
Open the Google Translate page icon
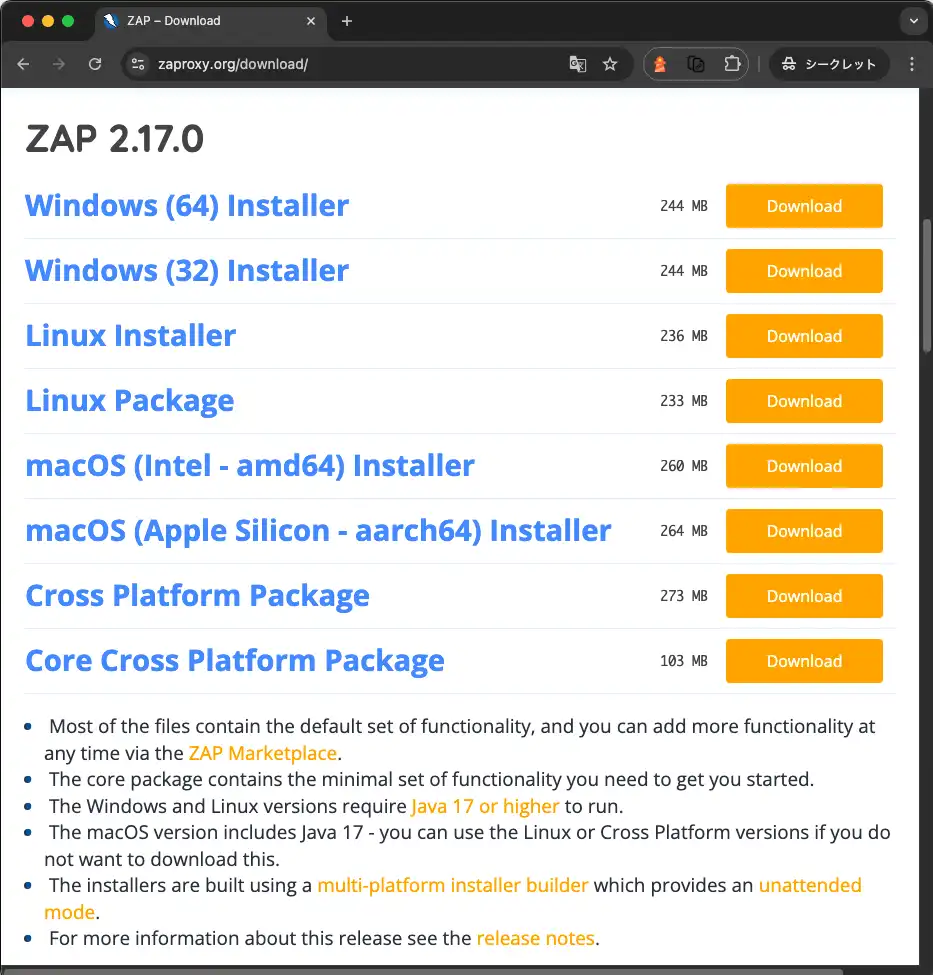click(578, 63)
